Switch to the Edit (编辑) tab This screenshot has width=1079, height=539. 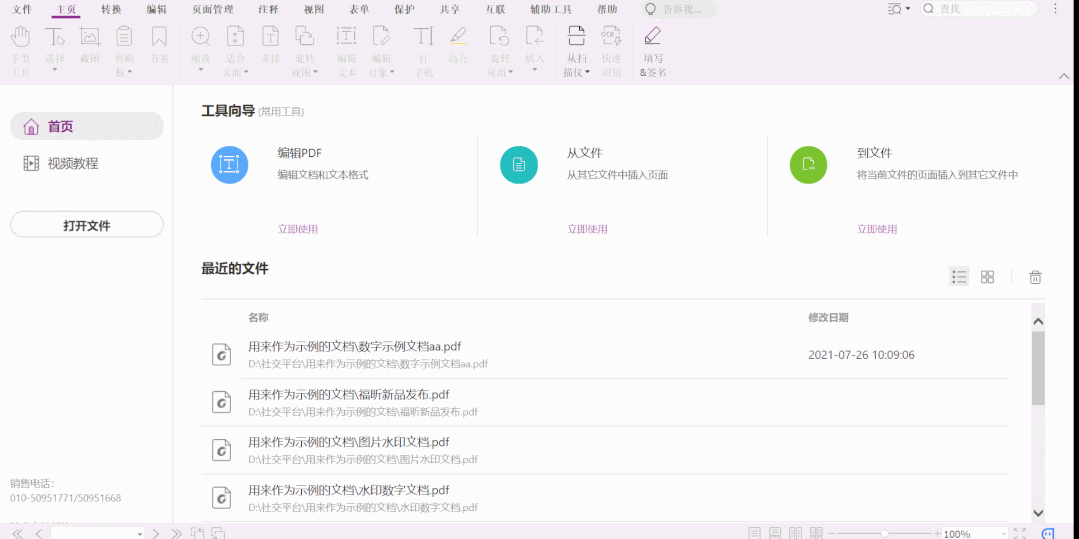156,10
